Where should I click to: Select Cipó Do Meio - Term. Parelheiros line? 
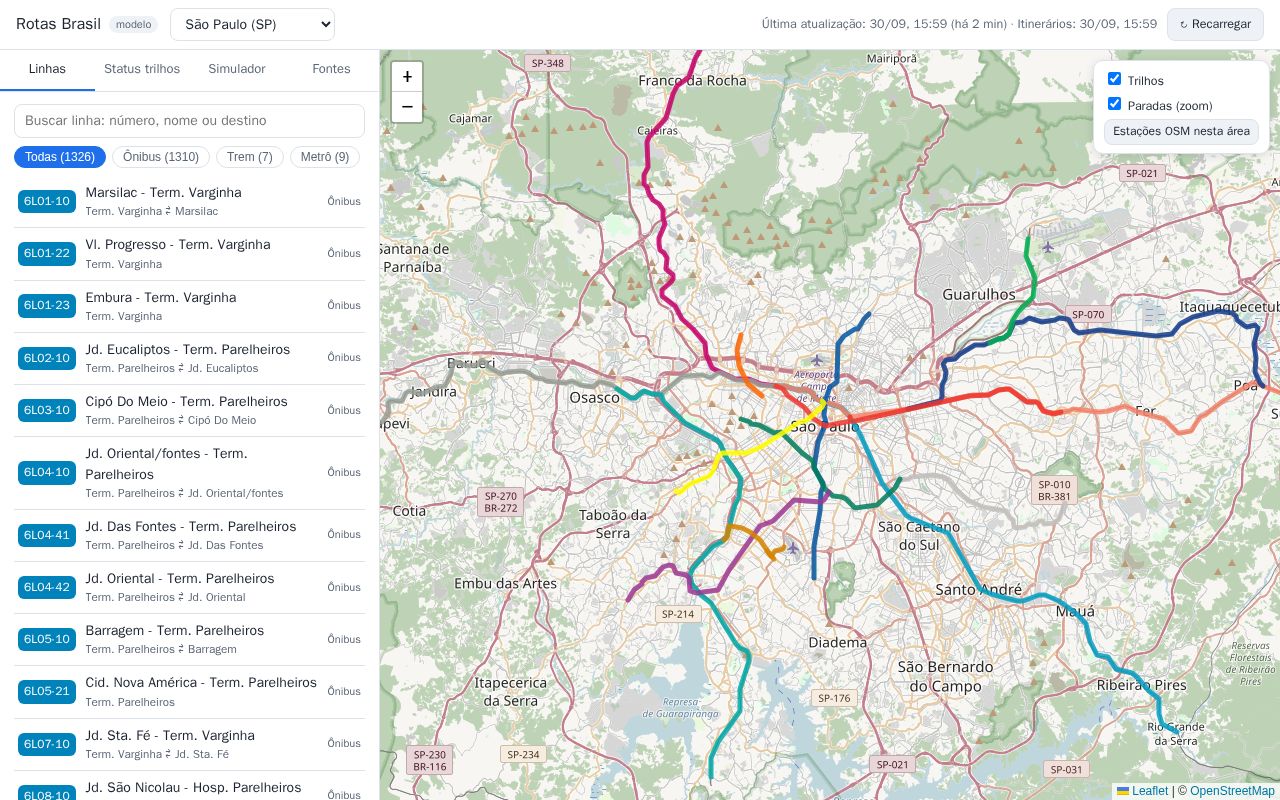[190, 410]
